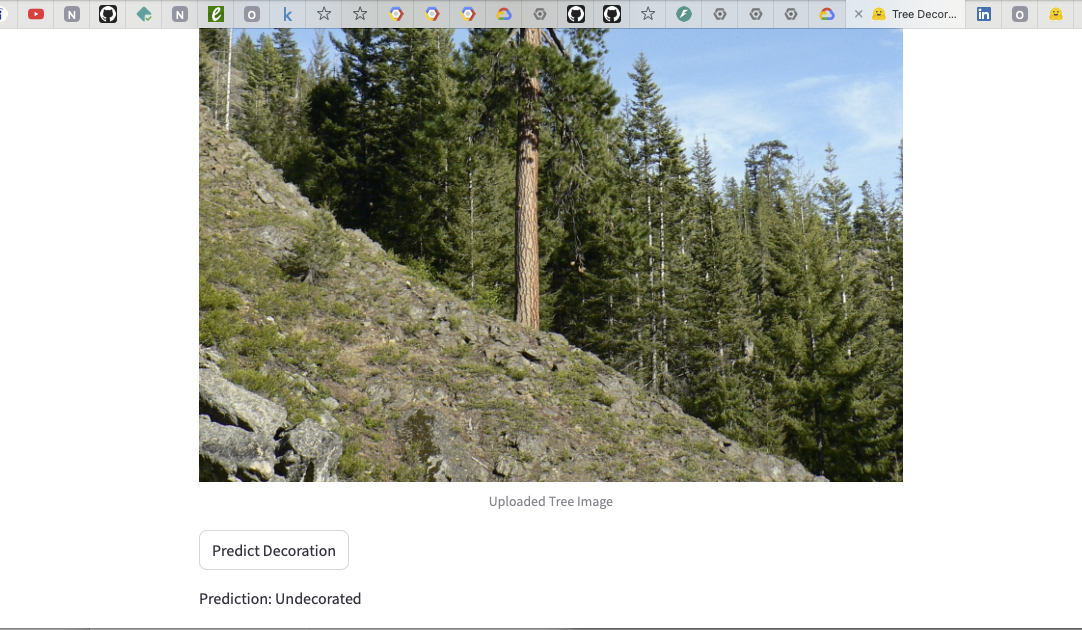Open the LinkedIn bookmark
1082x630 pixels.
pyautogui.click(x=984, y=15)
